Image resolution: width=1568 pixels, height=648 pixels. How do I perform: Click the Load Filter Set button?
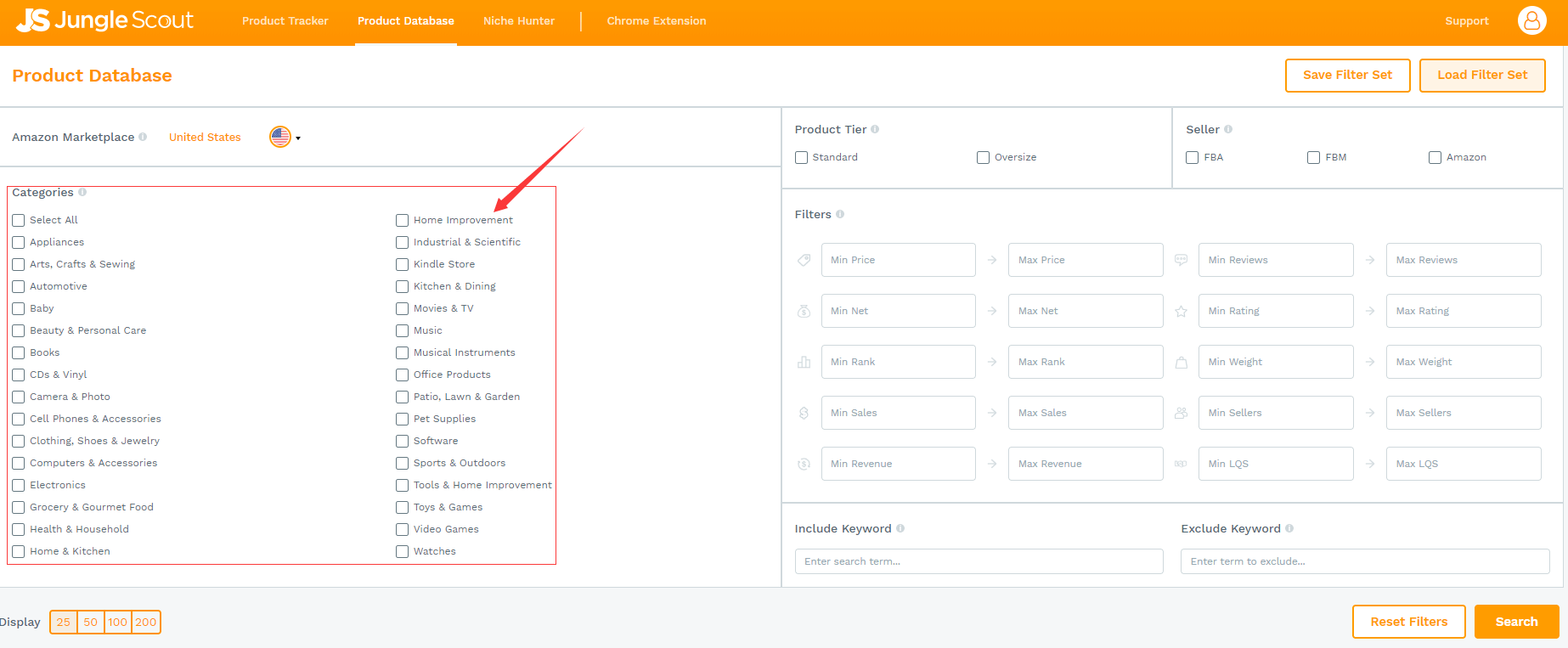[x=1482, y=75]
